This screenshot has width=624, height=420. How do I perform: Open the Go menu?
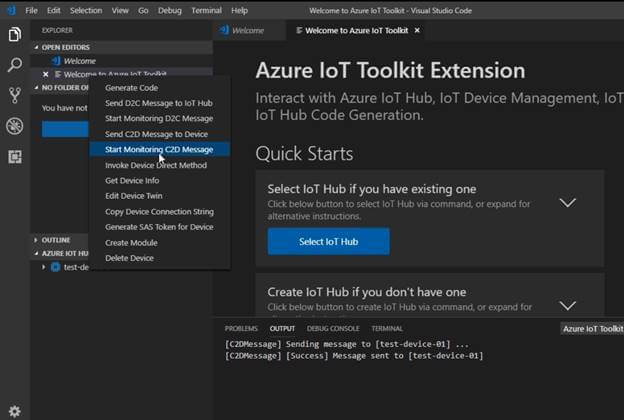143,10
